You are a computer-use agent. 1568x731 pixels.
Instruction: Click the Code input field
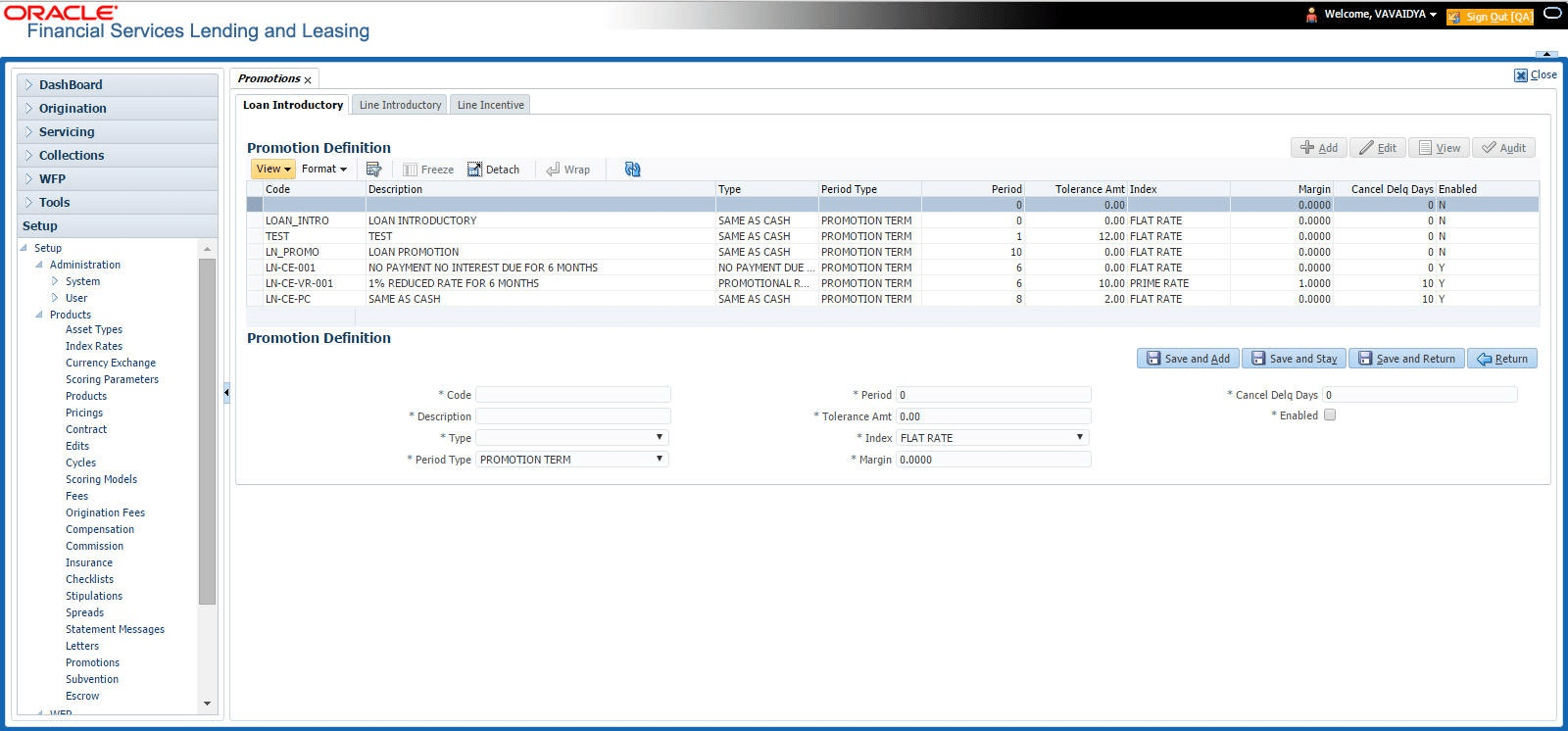click(x=572, y=394)
